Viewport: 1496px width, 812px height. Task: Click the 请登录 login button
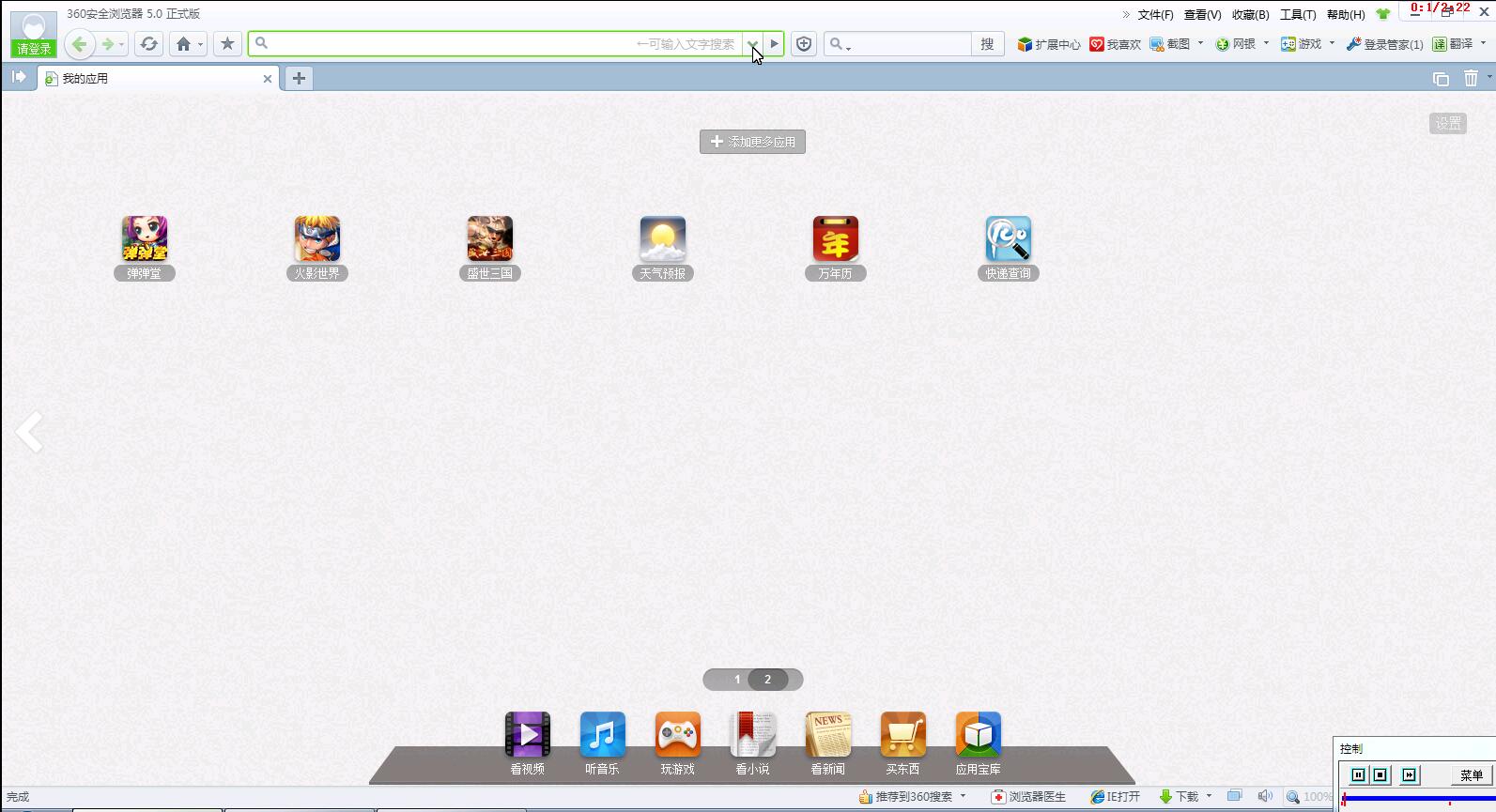[34, 49]
